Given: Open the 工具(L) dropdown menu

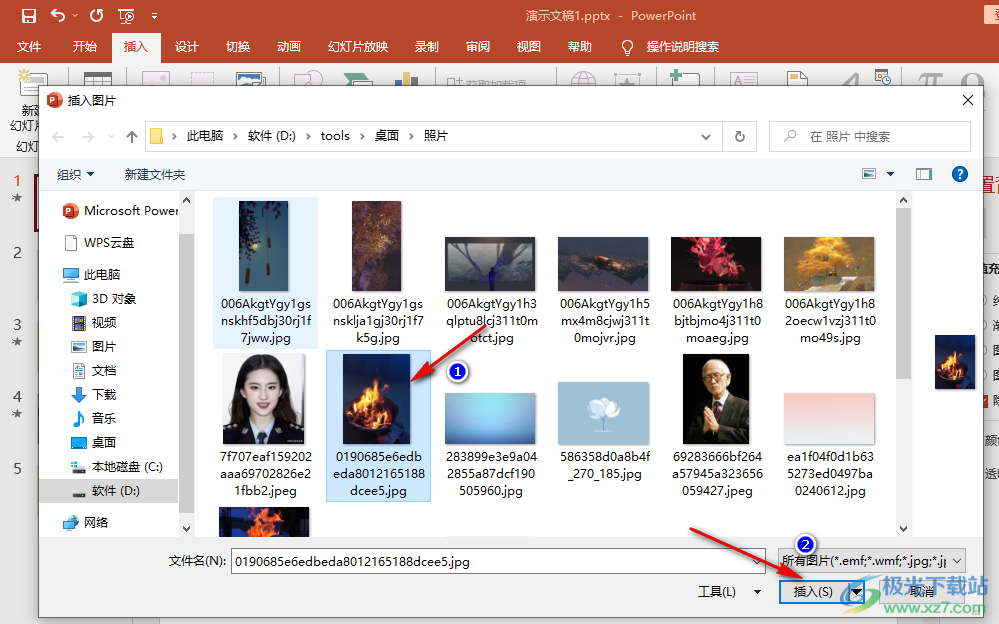Looking at the screenshot, I should coord(729,592).
